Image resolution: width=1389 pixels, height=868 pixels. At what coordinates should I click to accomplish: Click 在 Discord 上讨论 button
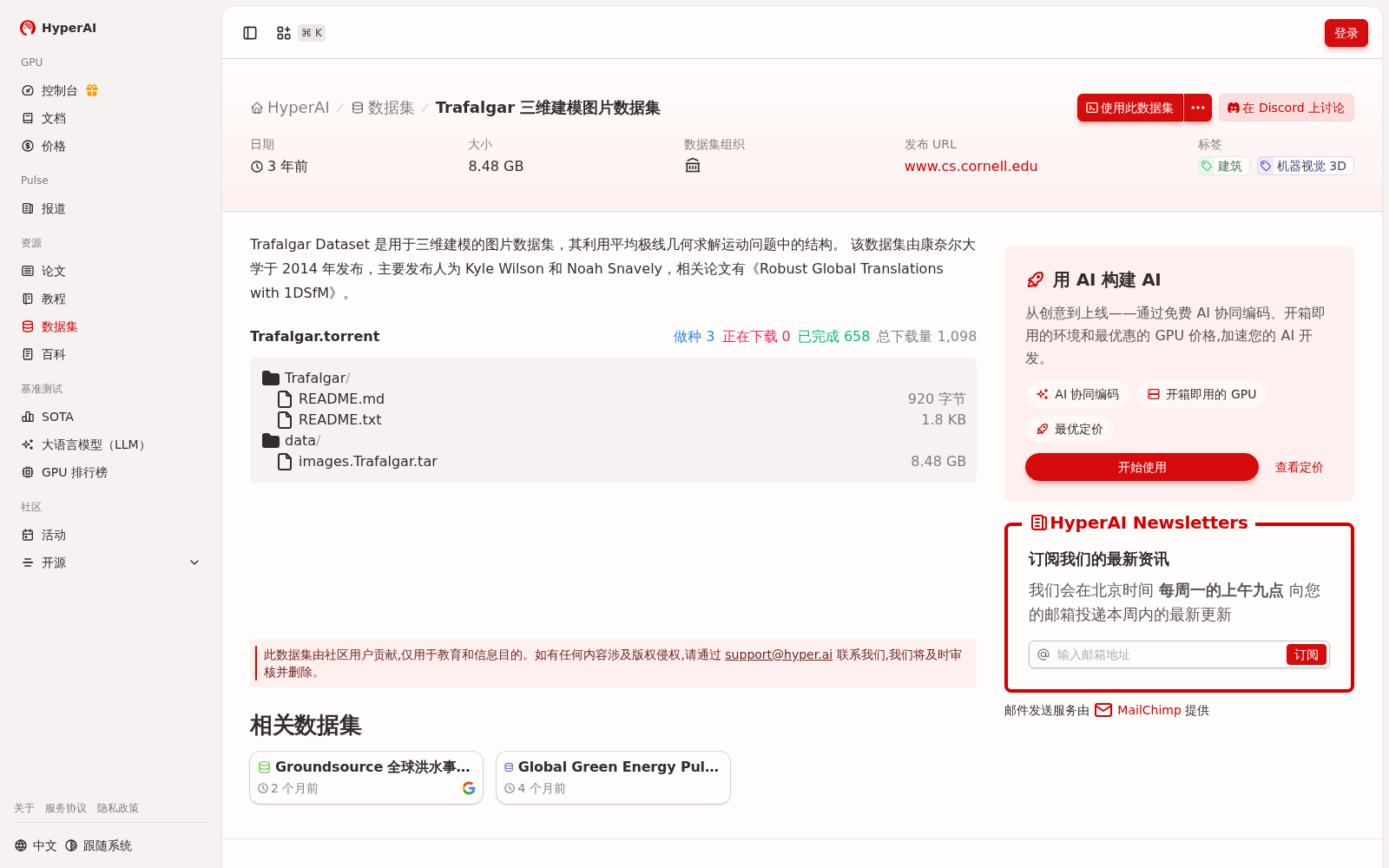[x=1286, y=108]
